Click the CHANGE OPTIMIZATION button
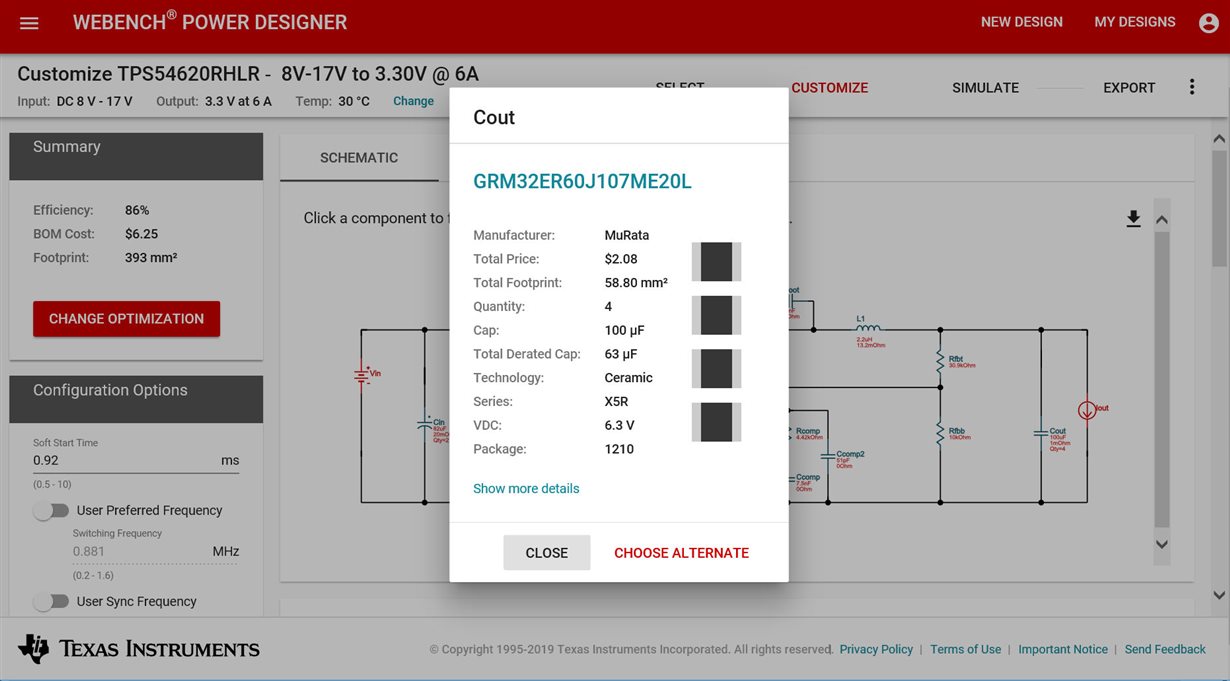Screen dimensions: 1230x681 tap(126, 319)
